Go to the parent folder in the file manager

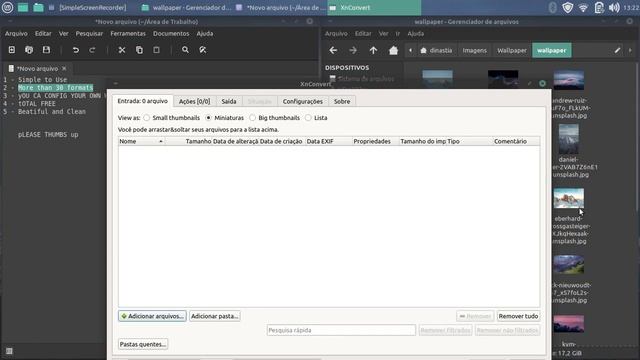click(x=373, y=50)
